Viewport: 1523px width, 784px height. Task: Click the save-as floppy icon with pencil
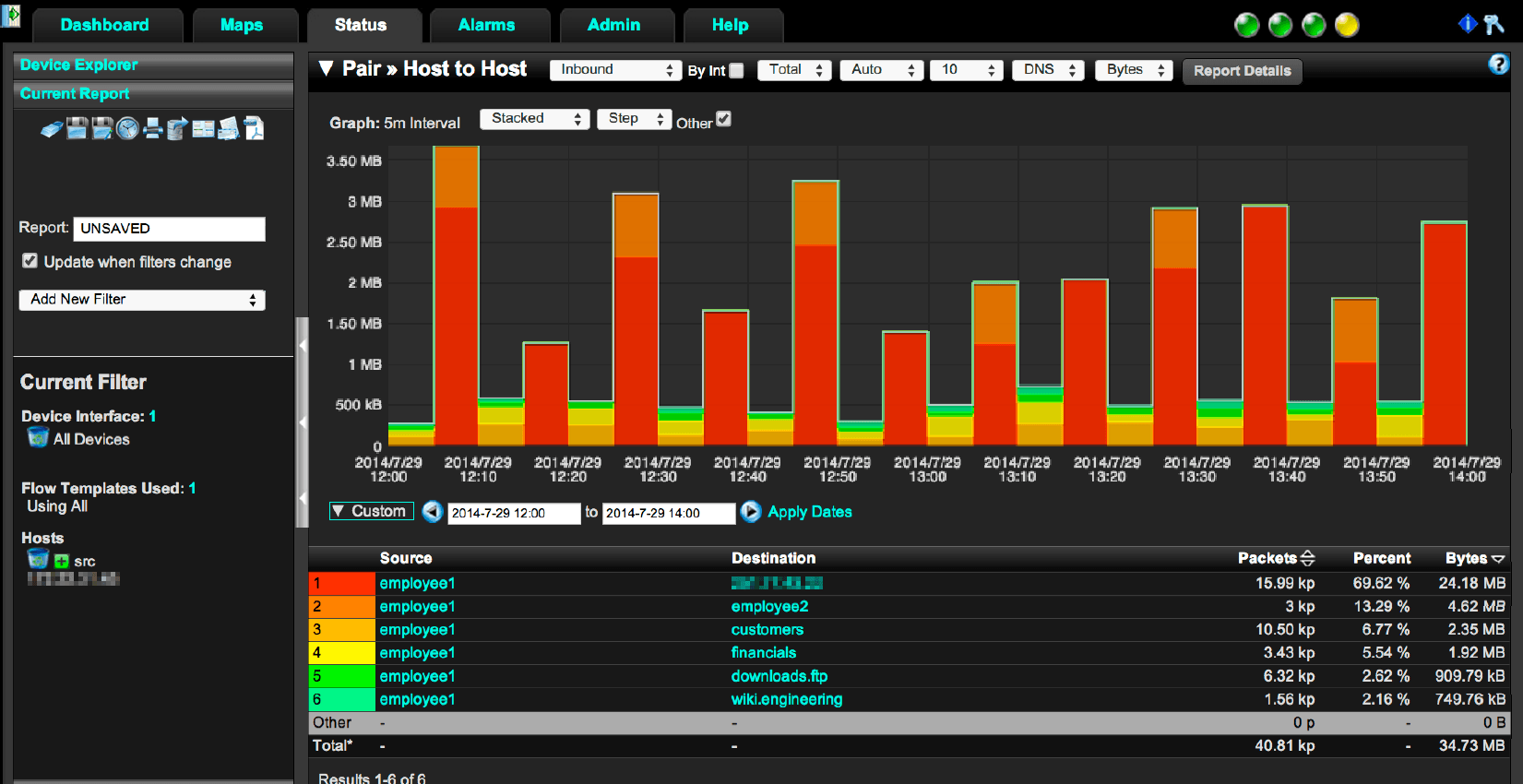tap(102, 129)
